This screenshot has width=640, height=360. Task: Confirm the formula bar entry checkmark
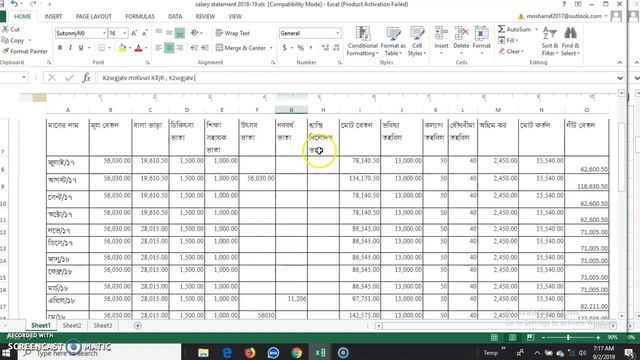tap(69, 78)
